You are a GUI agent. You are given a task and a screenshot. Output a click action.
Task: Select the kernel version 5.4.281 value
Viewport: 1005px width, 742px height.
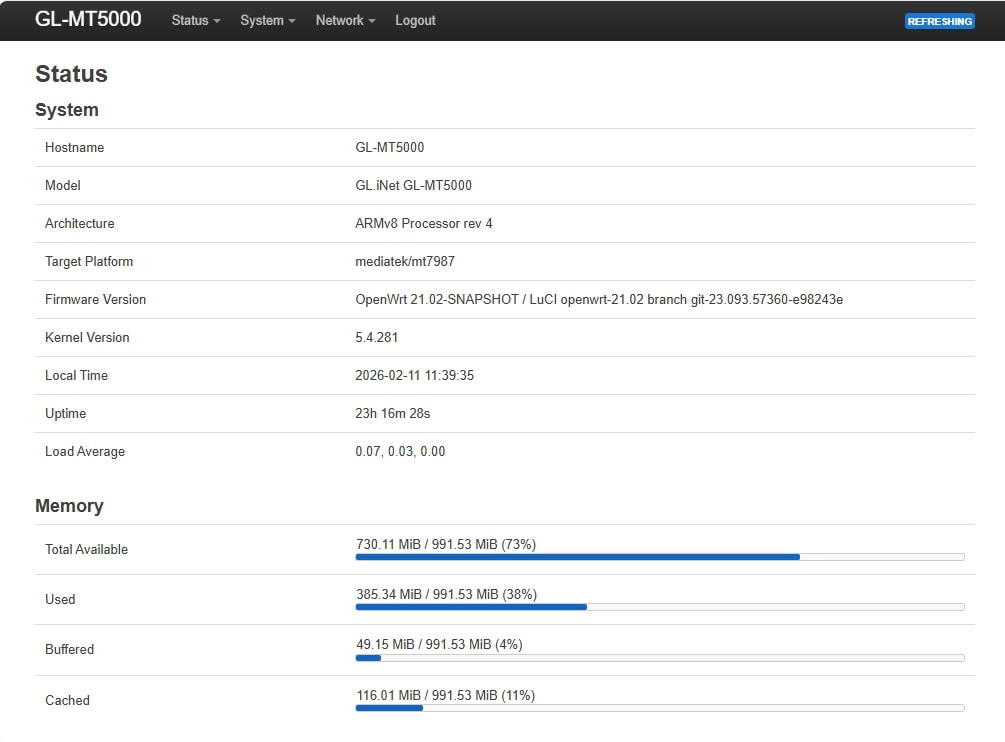point(376,337)
